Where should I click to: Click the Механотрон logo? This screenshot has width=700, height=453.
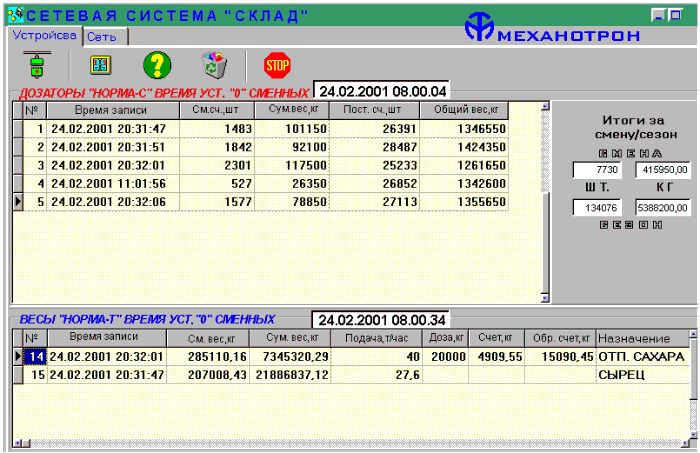point(552,28)
